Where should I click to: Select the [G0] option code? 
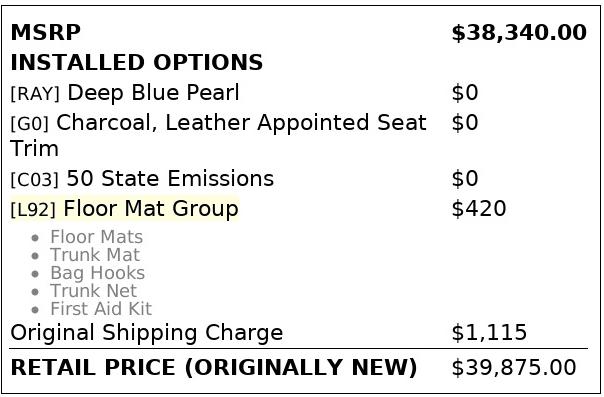click(x=30, y=124)
